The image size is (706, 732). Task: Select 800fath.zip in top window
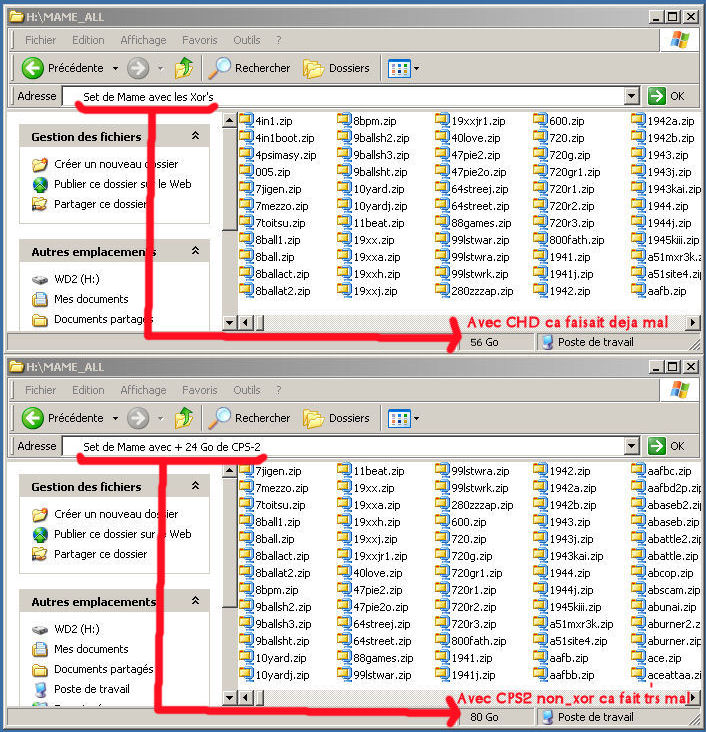569,240
